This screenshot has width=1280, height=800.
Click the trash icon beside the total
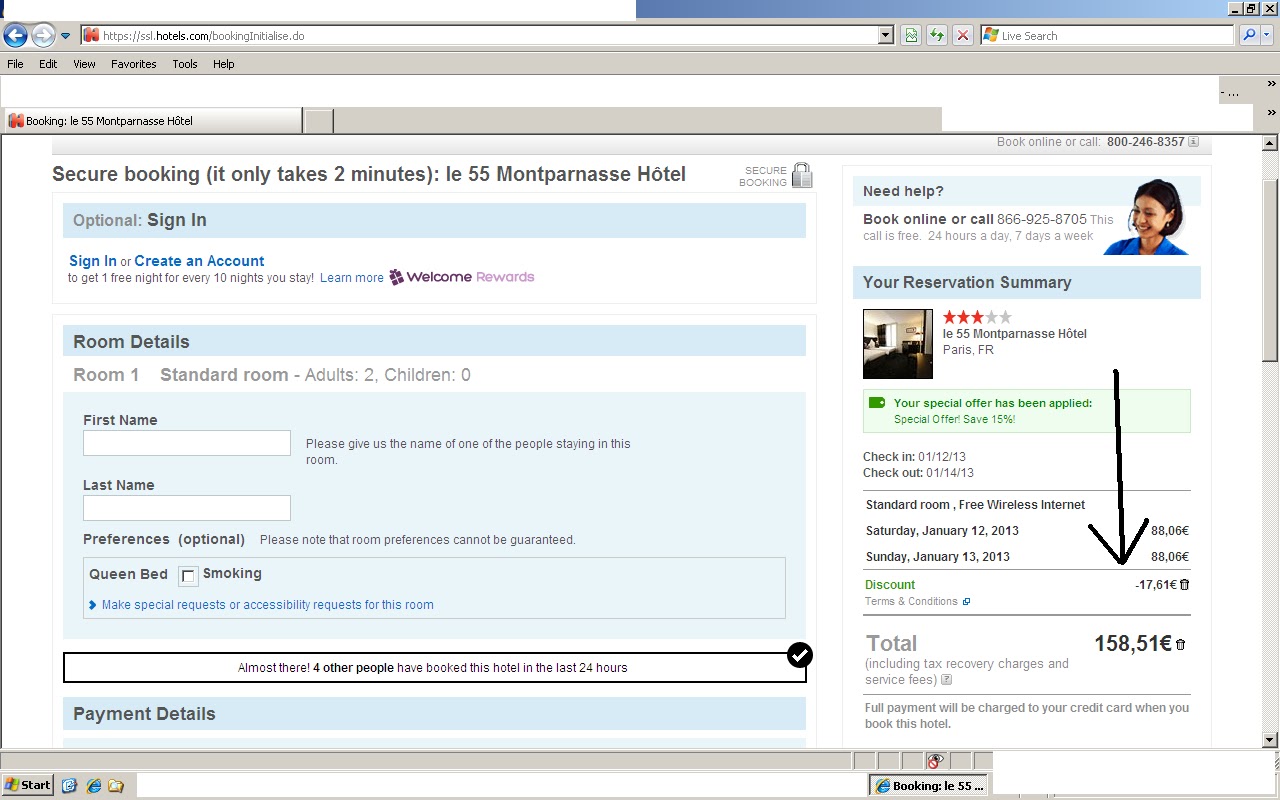tap(1180, 645)
